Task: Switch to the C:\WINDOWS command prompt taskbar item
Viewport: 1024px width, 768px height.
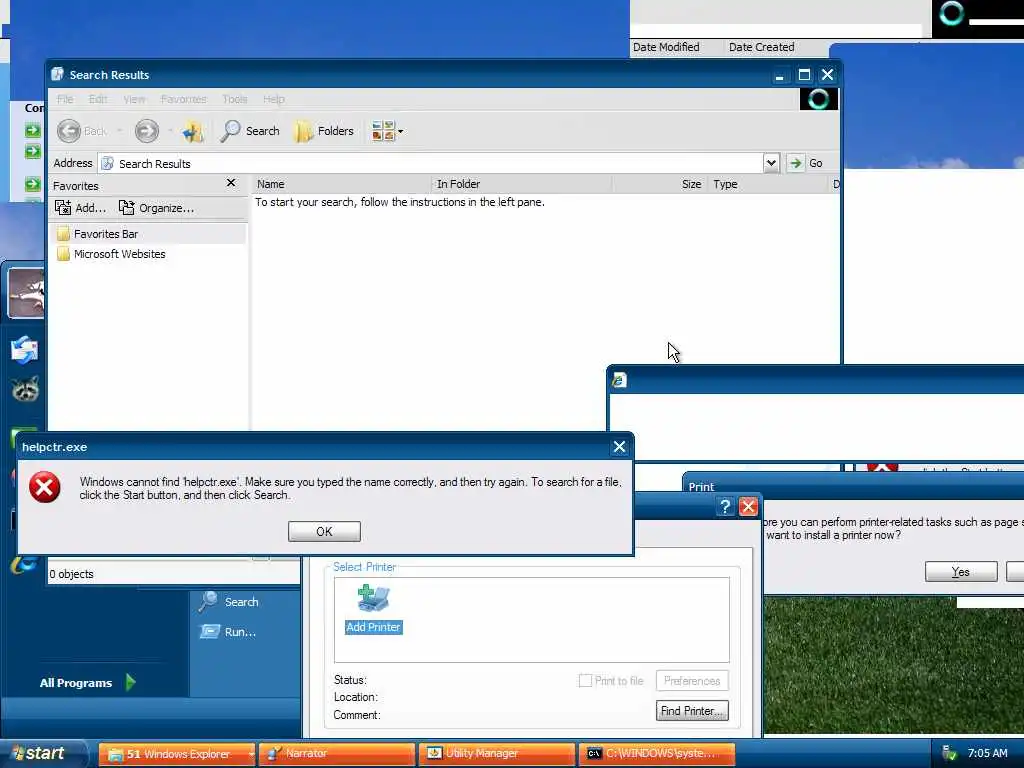Action: coord(657,754)
